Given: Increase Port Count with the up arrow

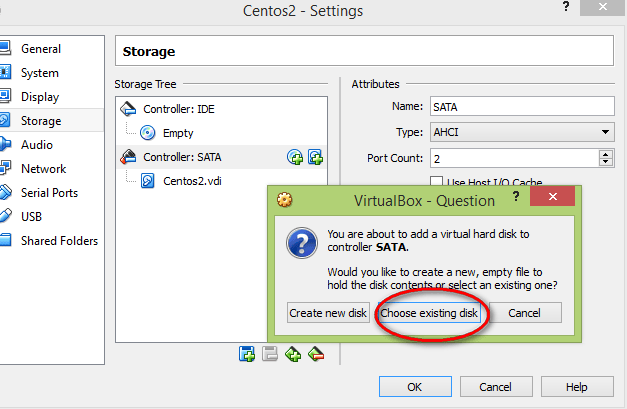Looking at the screenshot, I should pos(606,153).
